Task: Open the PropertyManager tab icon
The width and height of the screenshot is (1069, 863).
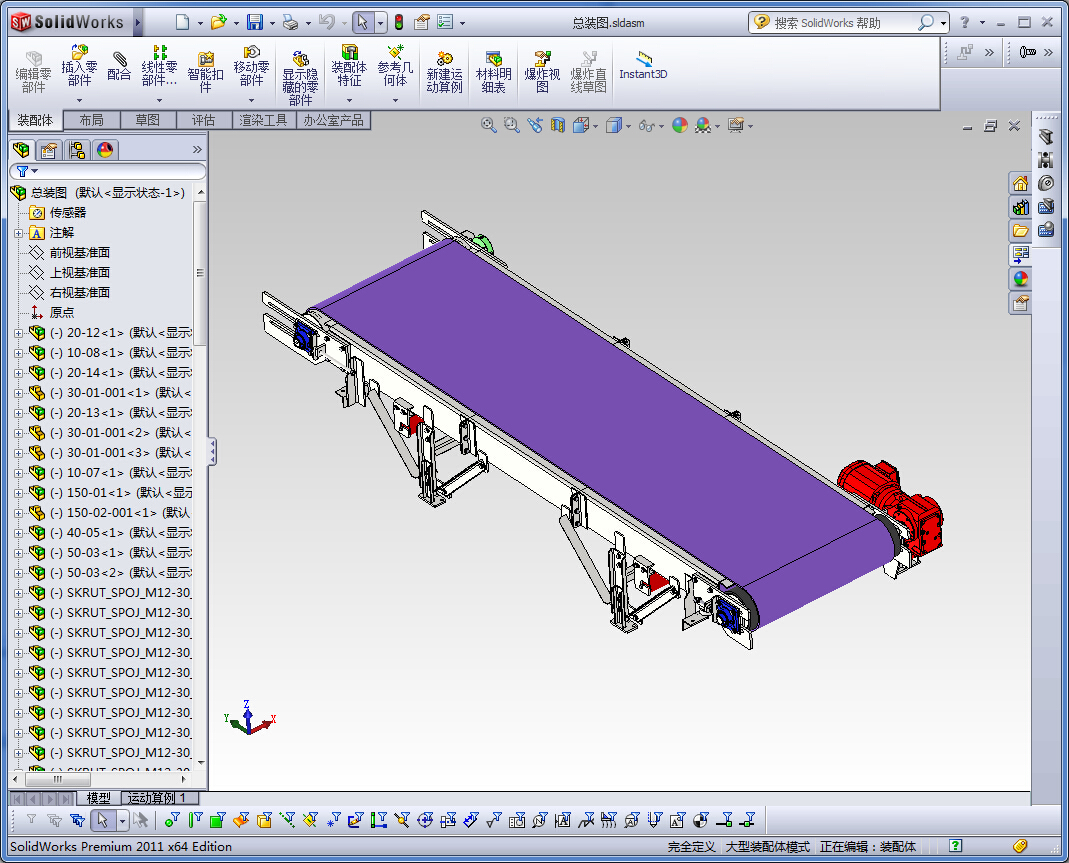Action: 49,149
